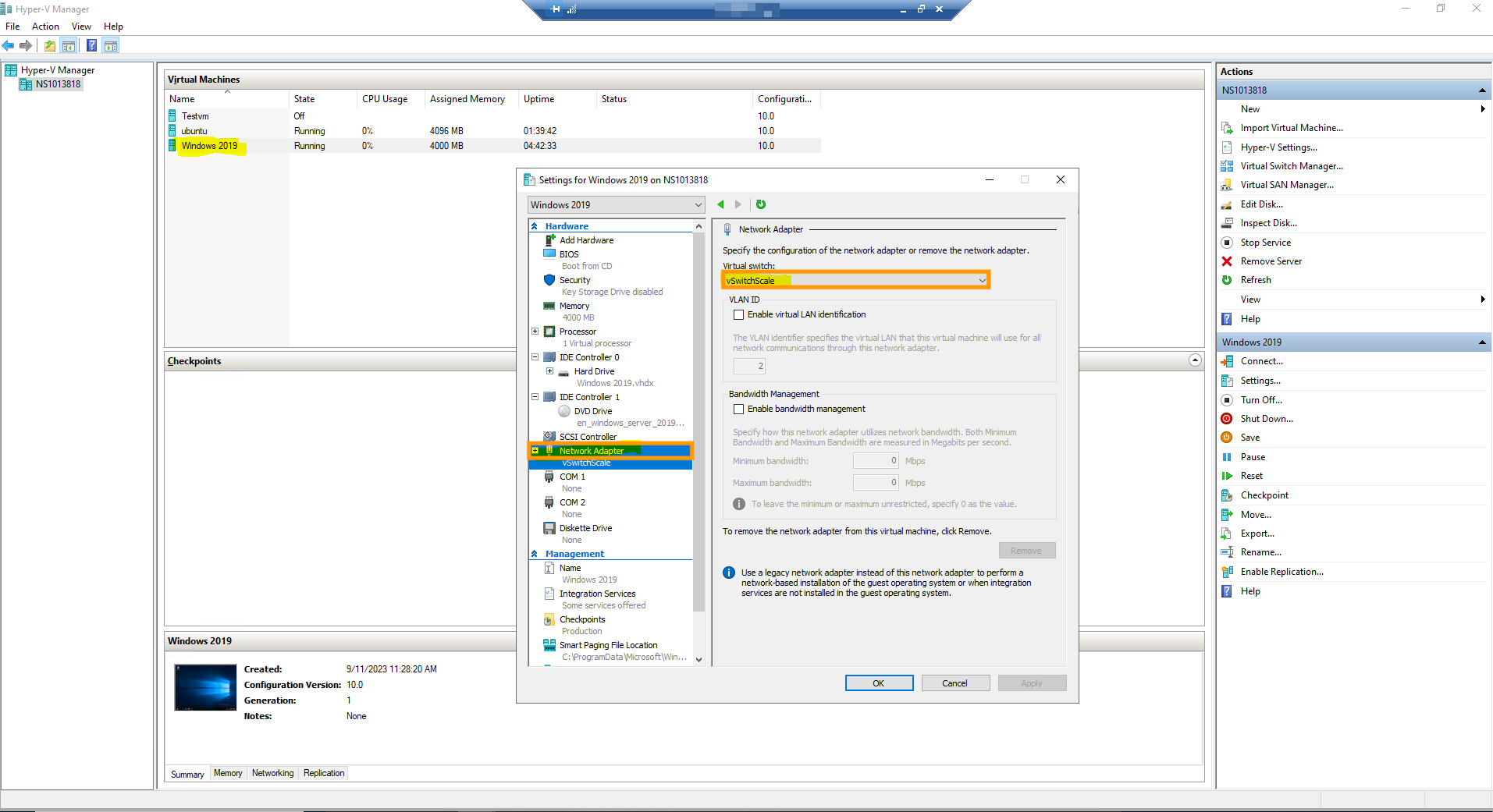Screen dimensions: 1493x812
Task: Click Shut Down action
Action: click(1267, 419)
